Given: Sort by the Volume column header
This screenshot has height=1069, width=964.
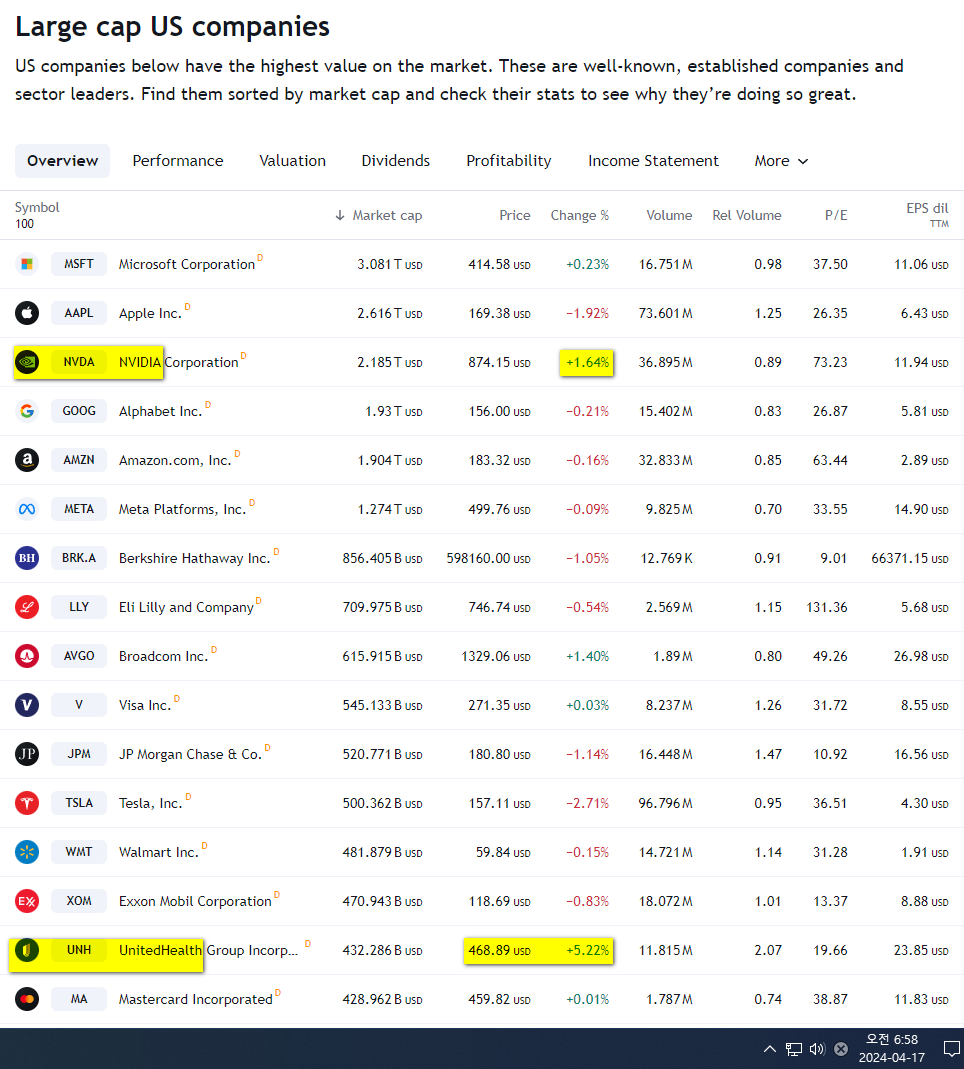Looking at the screenshot, I should click(669, 215).
